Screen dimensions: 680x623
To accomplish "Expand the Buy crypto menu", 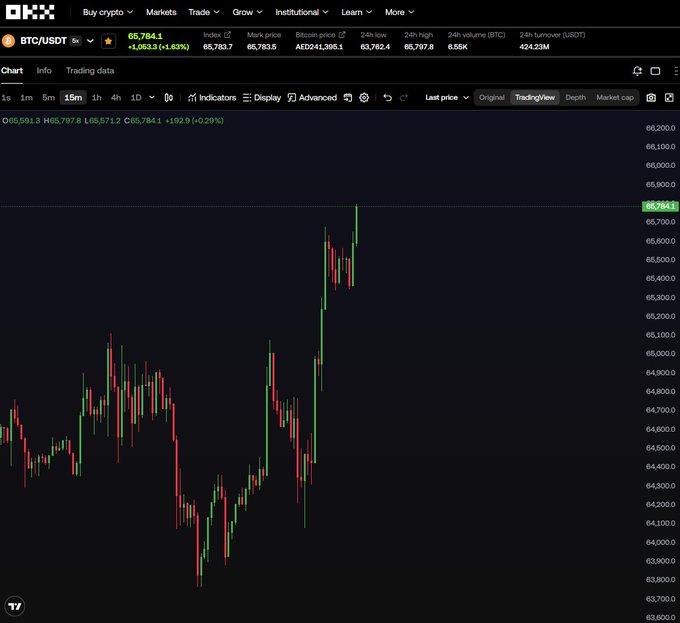I will coord(108,12).
